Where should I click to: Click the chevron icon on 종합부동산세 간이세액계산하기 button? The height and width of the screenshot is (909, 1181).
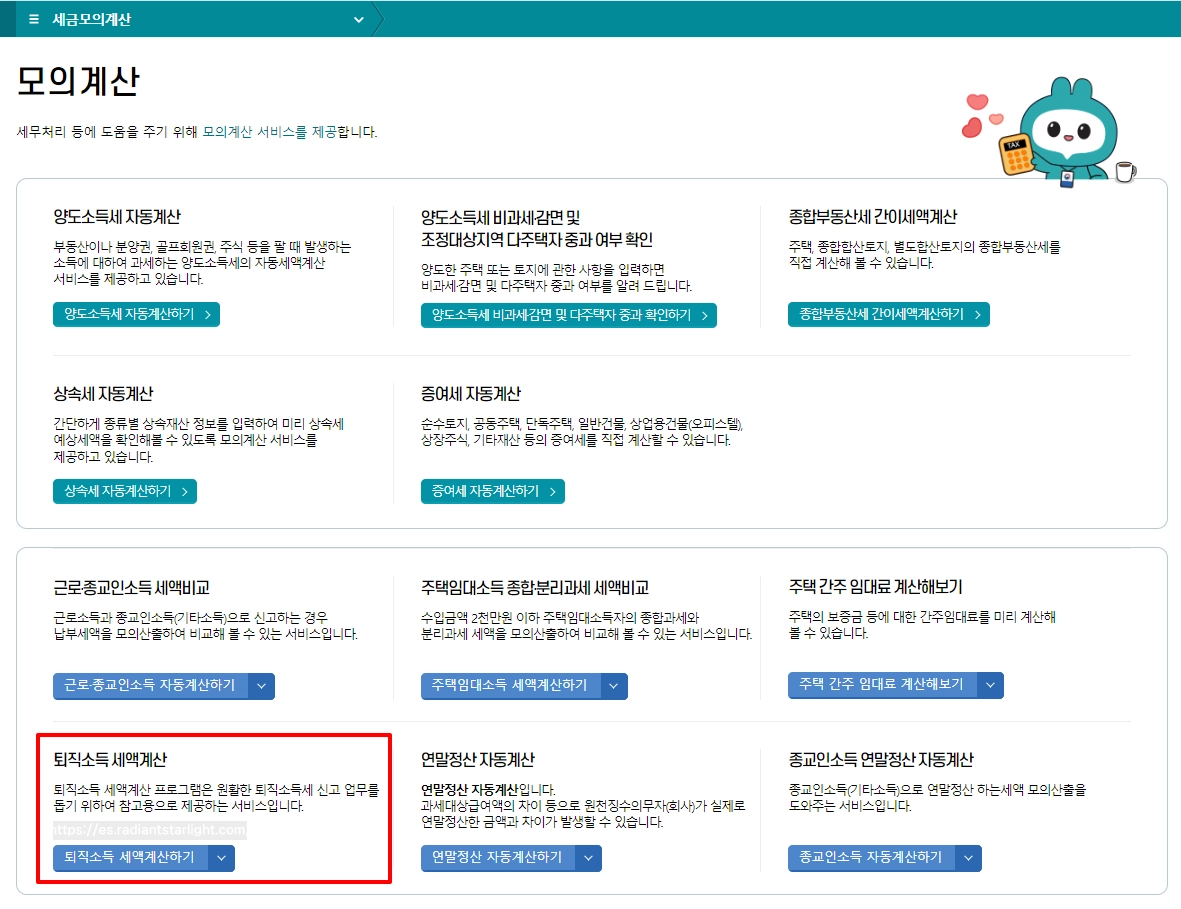[x=976, y=313]
